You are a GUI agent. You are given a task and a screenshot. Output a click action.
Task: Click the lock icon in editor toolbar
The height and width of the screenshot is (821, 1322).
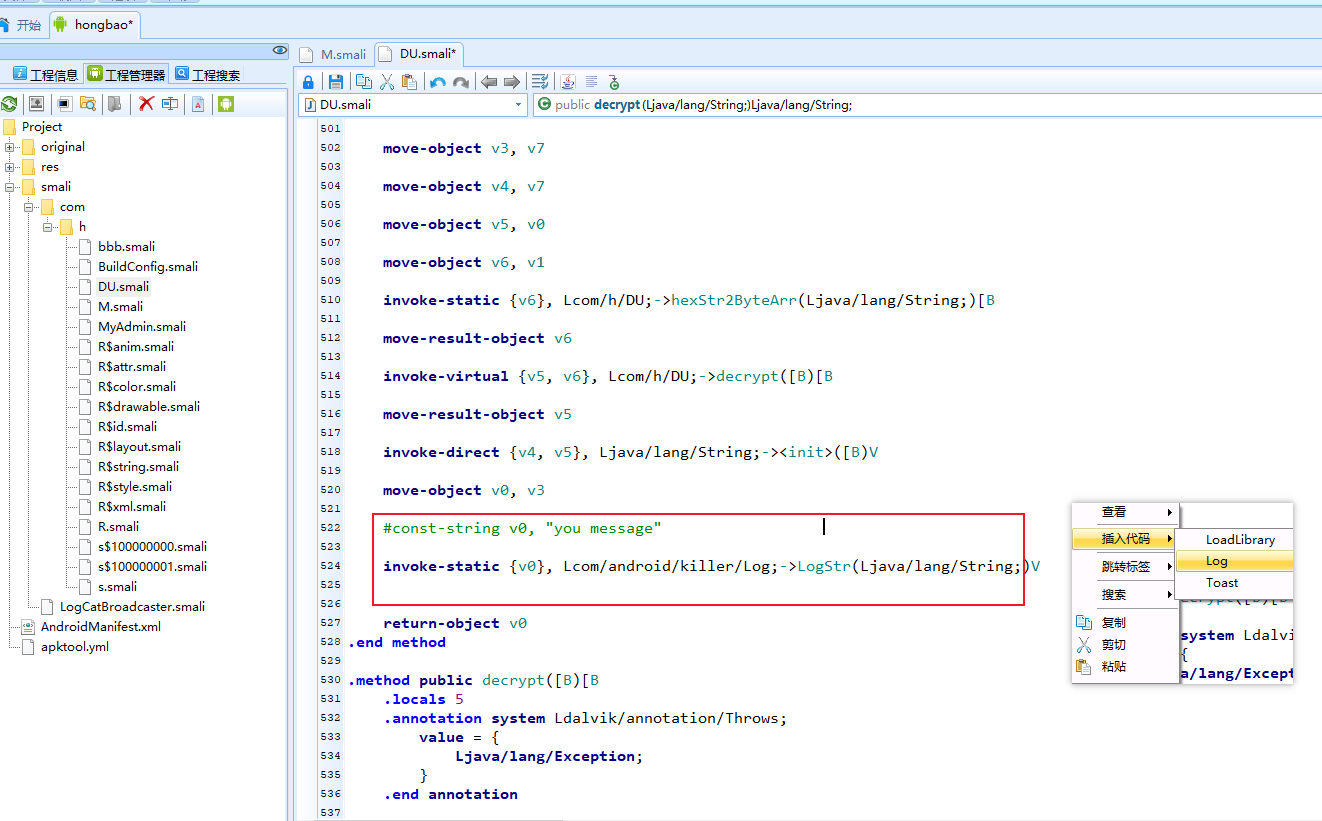click(x=308, y=82)
